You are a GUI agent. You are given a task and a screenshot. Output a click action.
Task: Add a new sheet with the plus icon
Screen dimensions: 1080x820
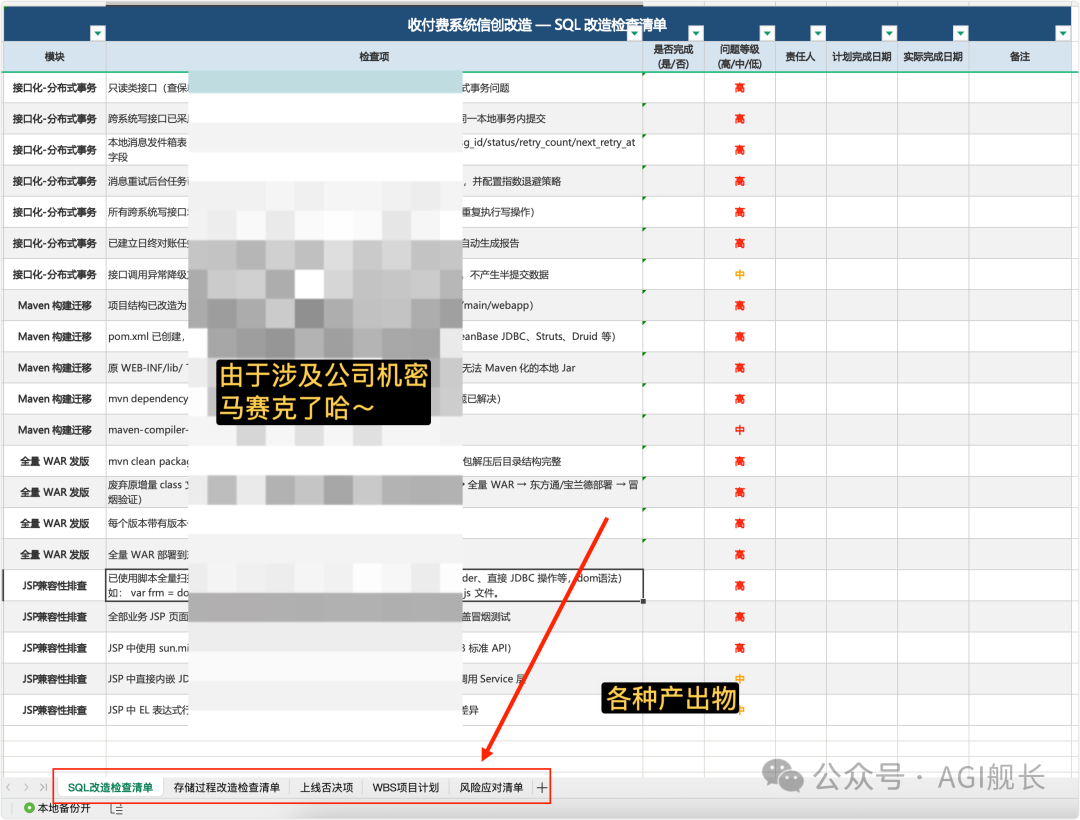point(542,788)
